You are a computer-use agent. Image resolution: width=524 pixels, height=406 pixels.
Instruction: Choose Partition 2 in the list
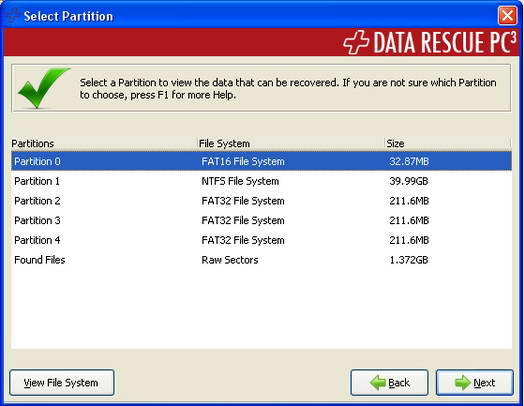tap(261, 201)
